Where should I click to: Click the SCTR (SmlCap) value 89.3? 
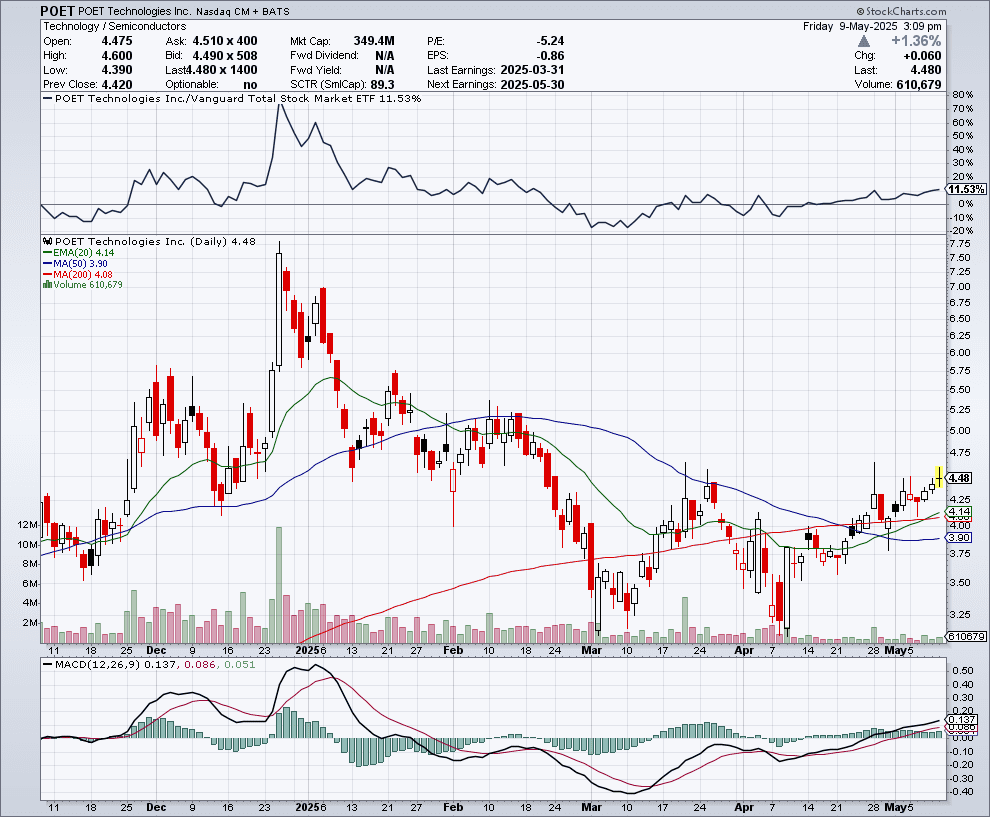click(383, 85)
